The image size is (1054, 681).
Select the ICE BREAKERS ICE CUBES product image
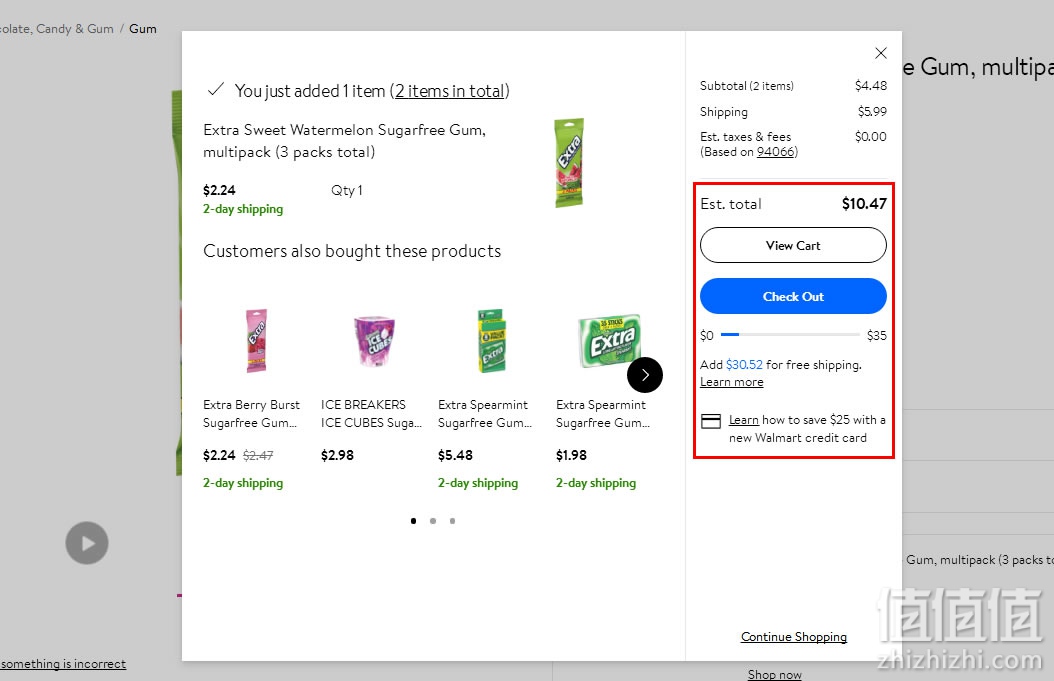coord(374,341)
